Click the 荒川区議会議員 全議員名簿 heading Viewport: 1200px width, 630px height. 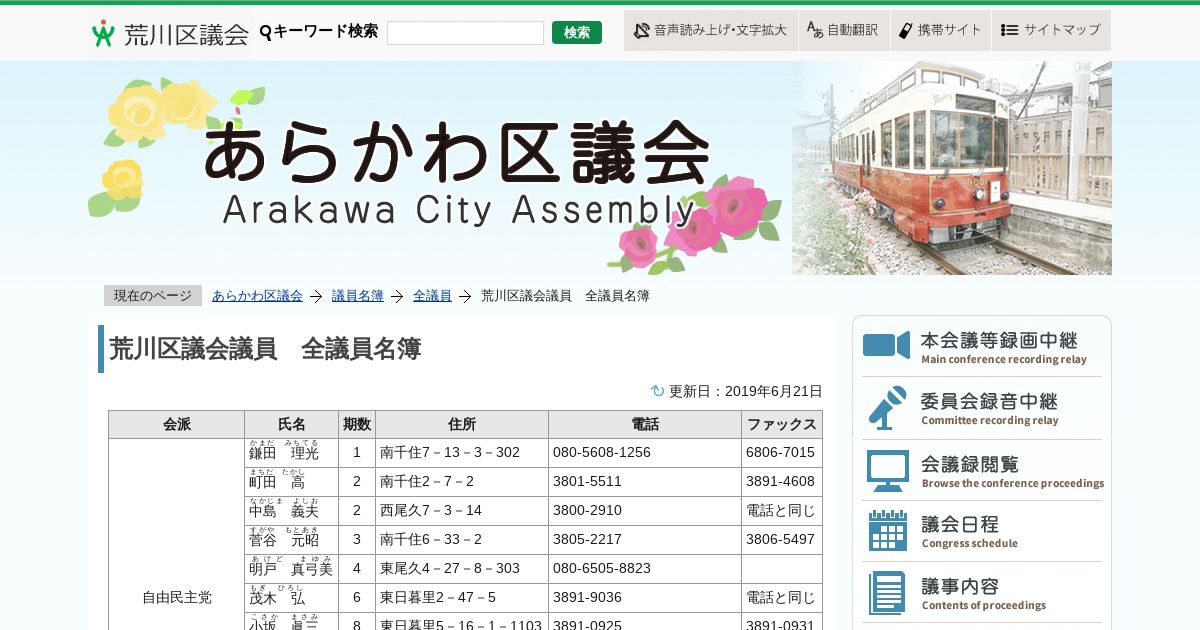(265, 349)
